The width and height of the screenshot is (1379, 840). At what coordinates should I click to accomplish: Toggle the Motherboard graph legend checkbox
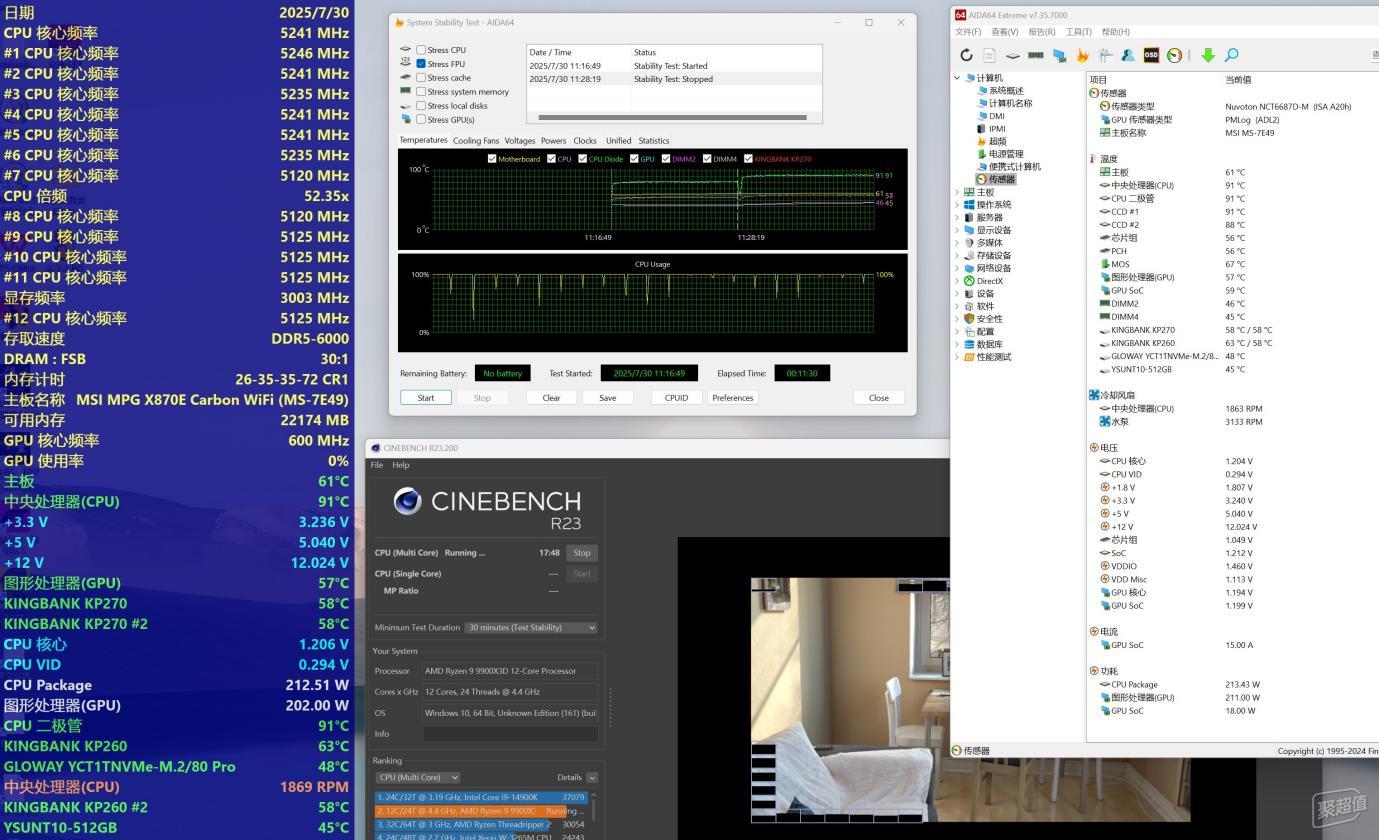point(492,159)
